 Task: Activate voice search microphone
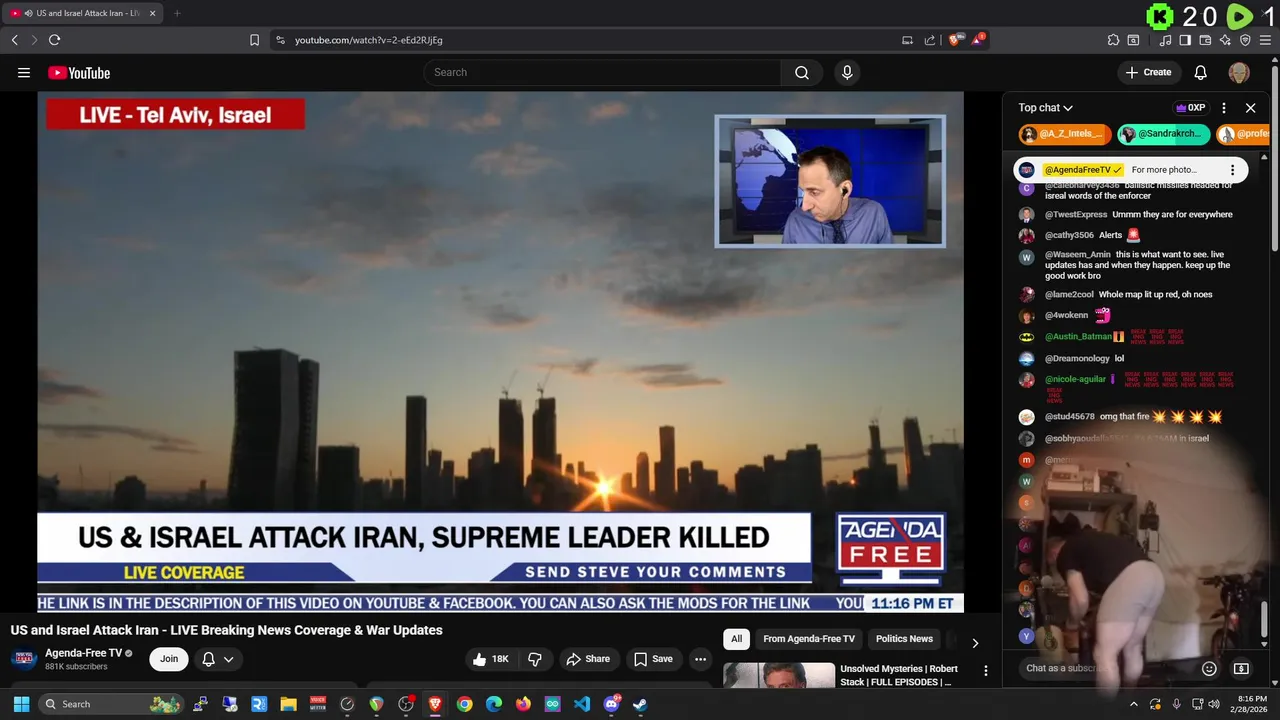(847, 72)
